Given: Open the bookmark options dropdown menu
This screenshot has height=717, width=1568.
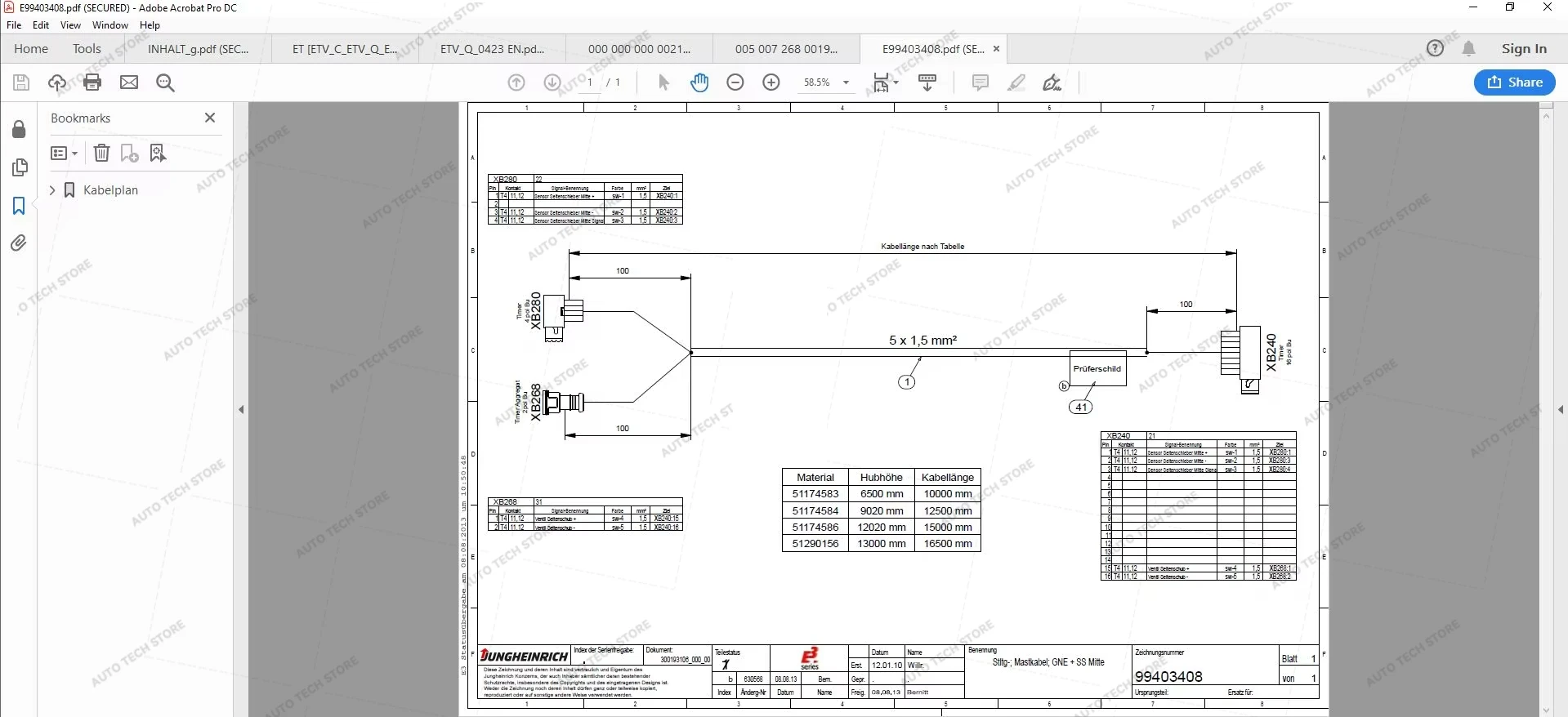Looking at the screenshot, I should 64,153.
